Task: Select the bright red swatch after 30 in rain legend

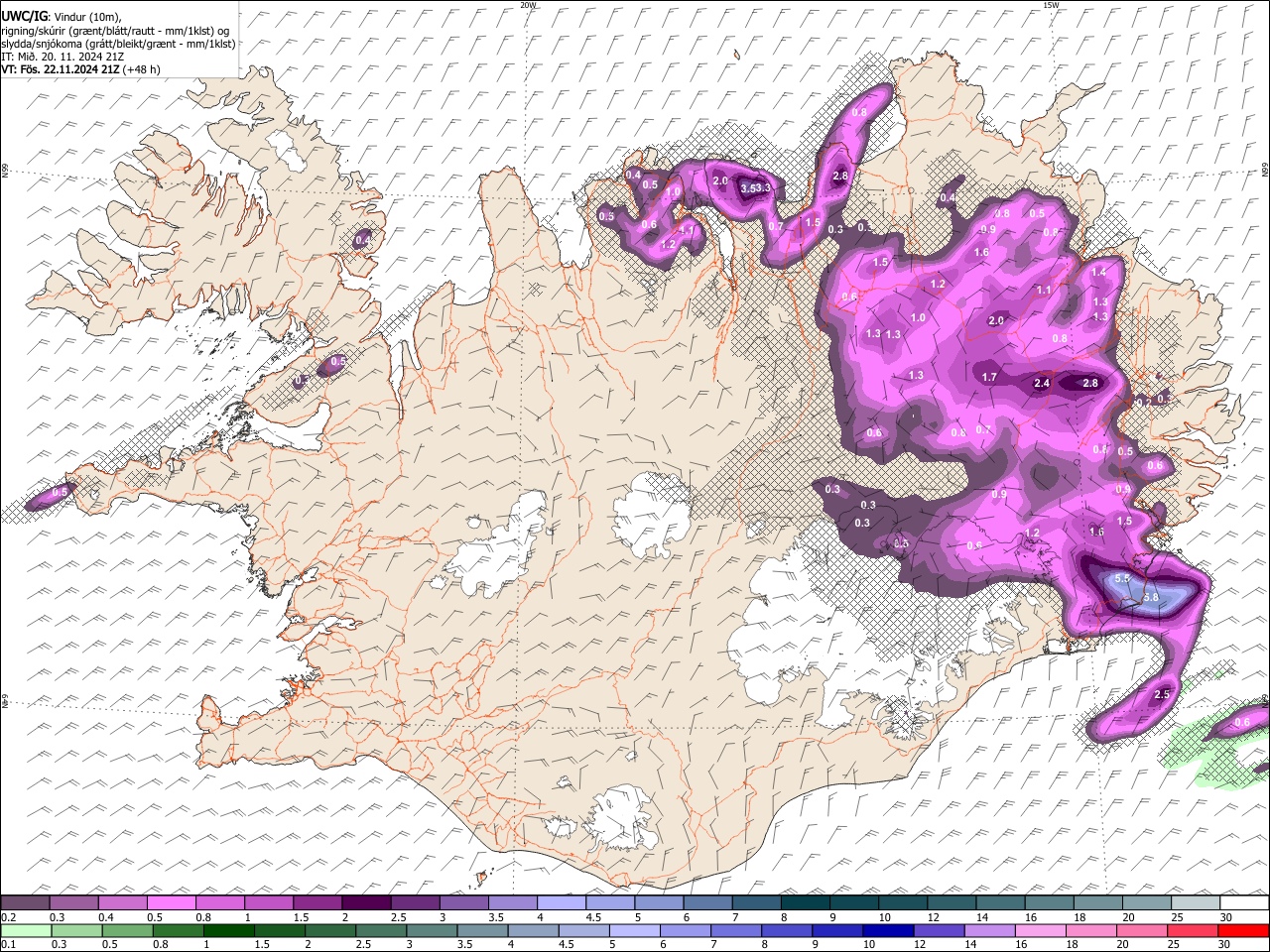Action: (x=1243, y=930)
